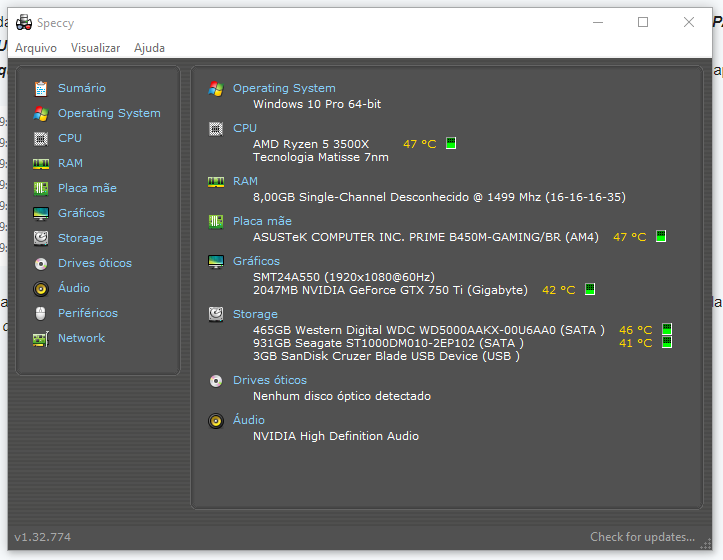Select Sumário in the sidebar
The height and width of the screenshot is (560, 723).
tap(82, 88)
